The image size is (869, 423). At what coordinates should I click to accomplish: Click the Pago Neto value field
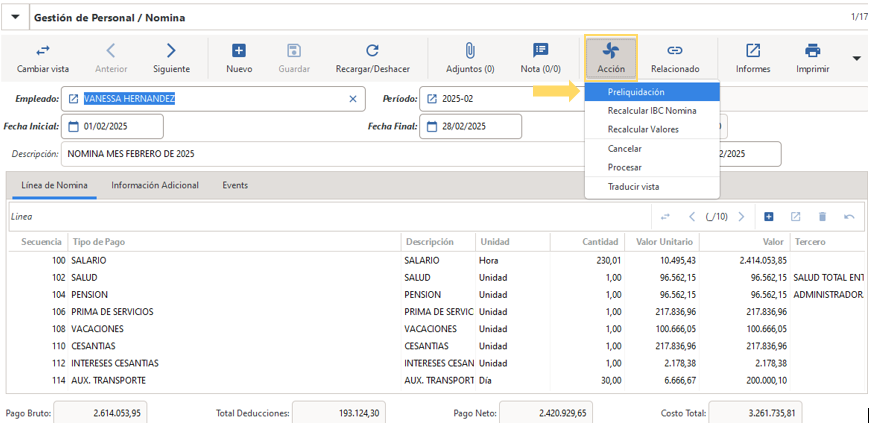(x=546, y=413)
